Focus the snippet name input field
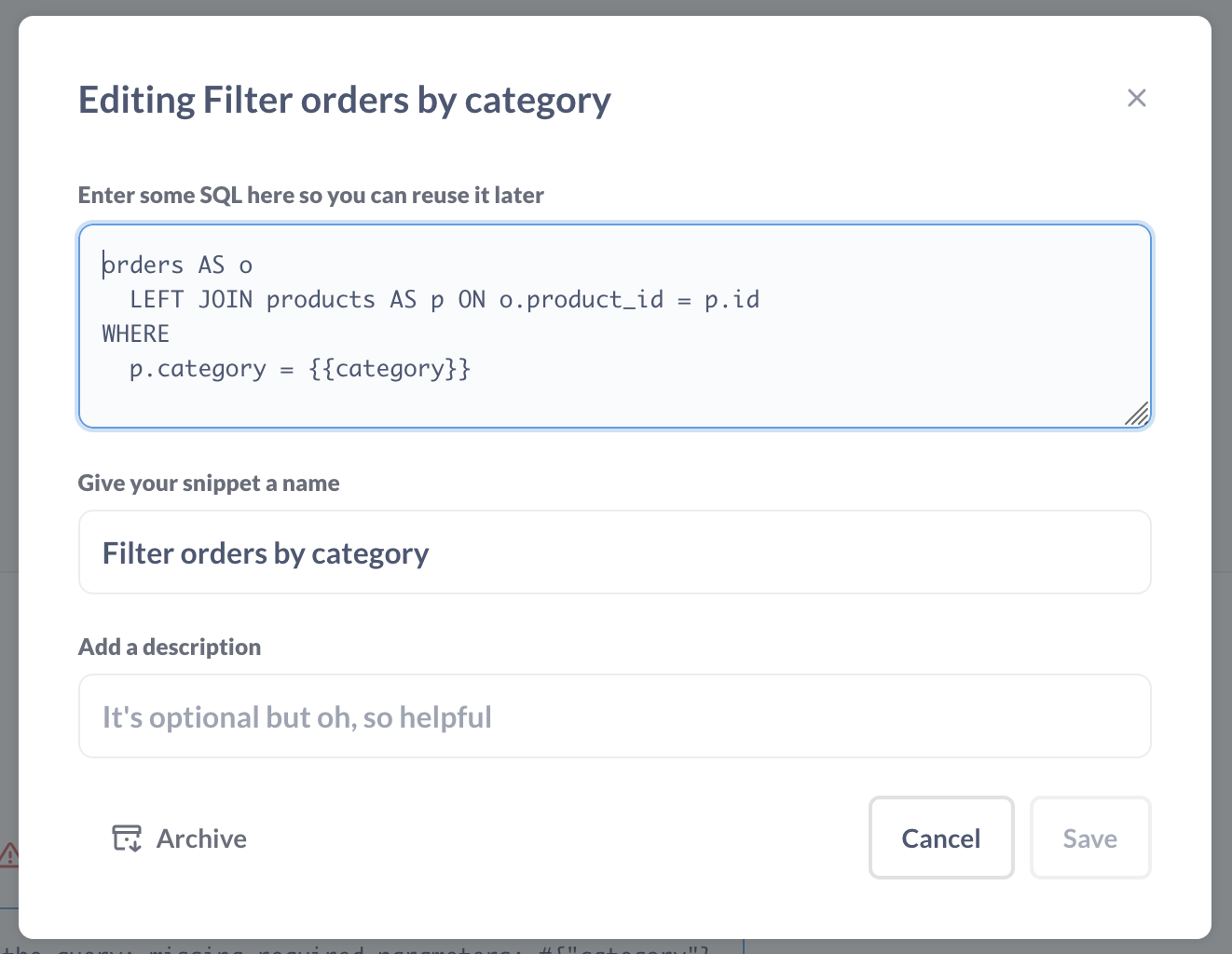 614,552
